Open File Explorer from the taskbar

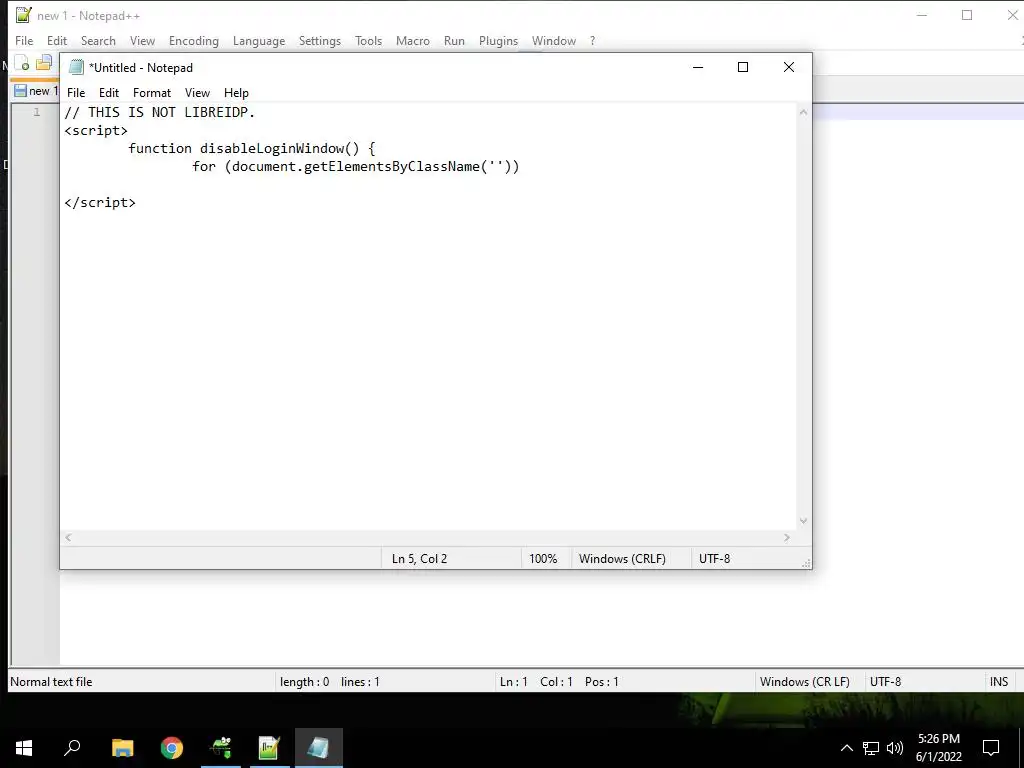tap(122, 748)
